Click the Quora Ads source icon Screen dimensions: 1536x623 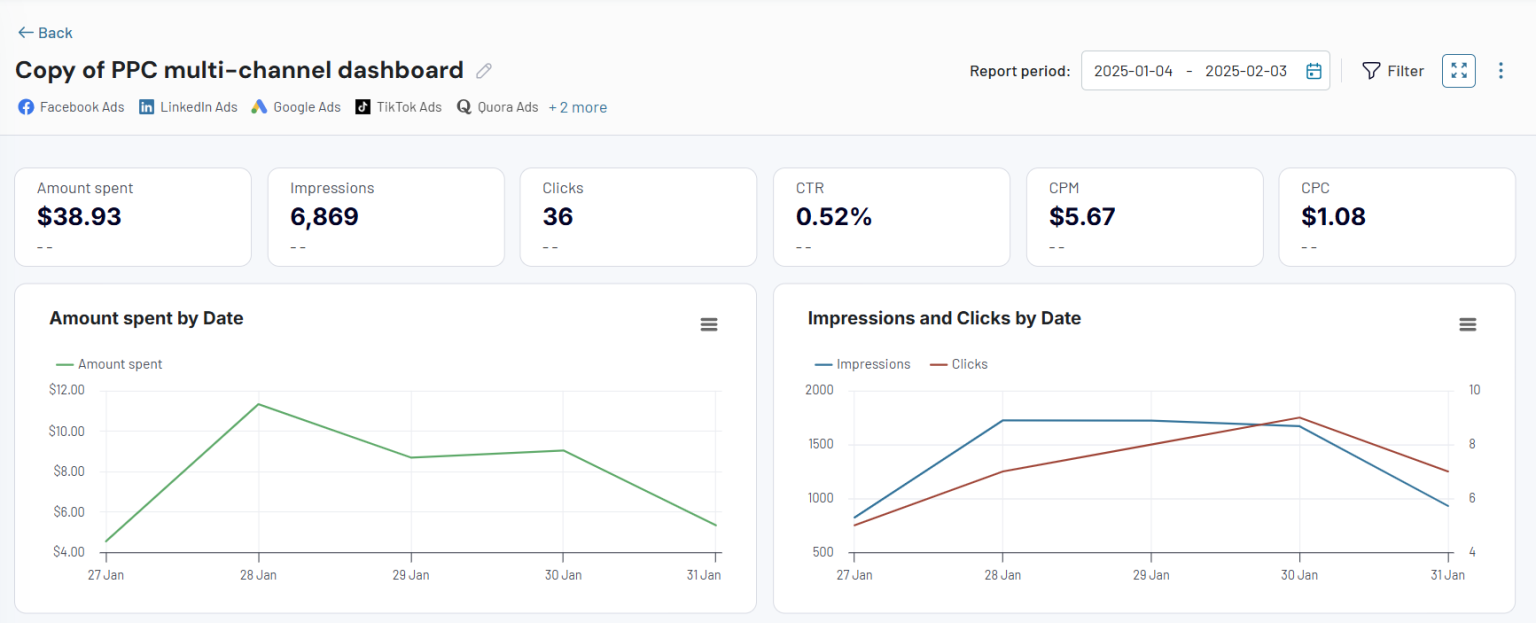click(463, 107)
